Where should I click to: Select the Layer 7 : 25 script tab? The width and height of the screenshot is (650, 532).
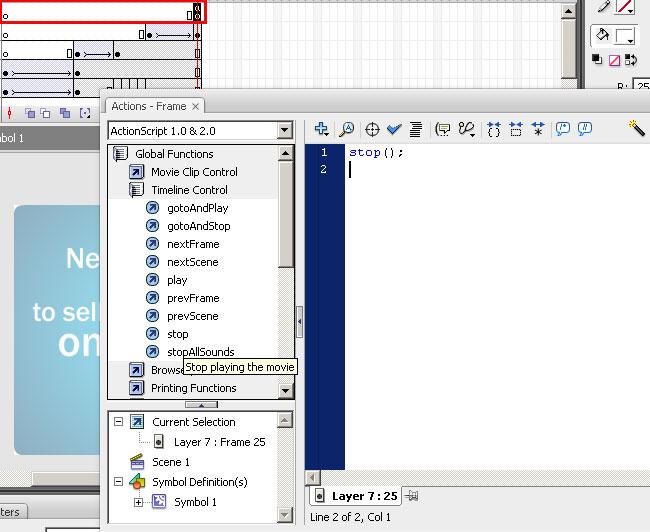tap(356, 496)
